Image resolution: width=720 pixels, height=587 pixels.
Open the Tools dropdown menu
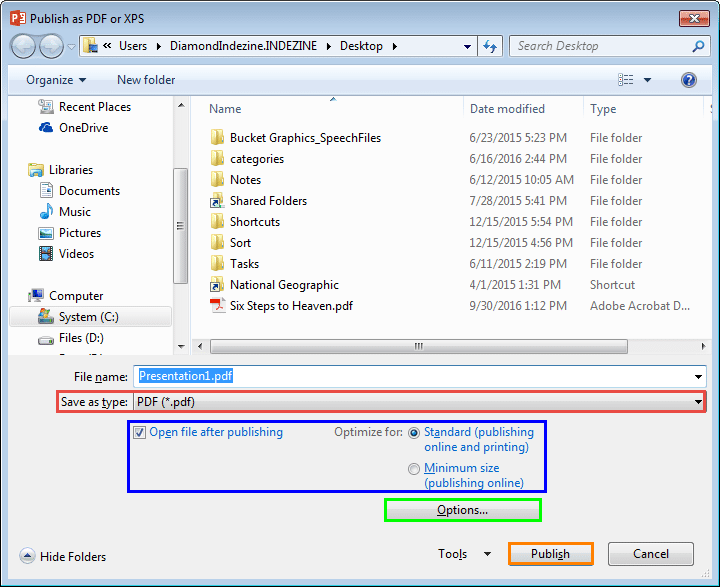[x=464, y=554]
